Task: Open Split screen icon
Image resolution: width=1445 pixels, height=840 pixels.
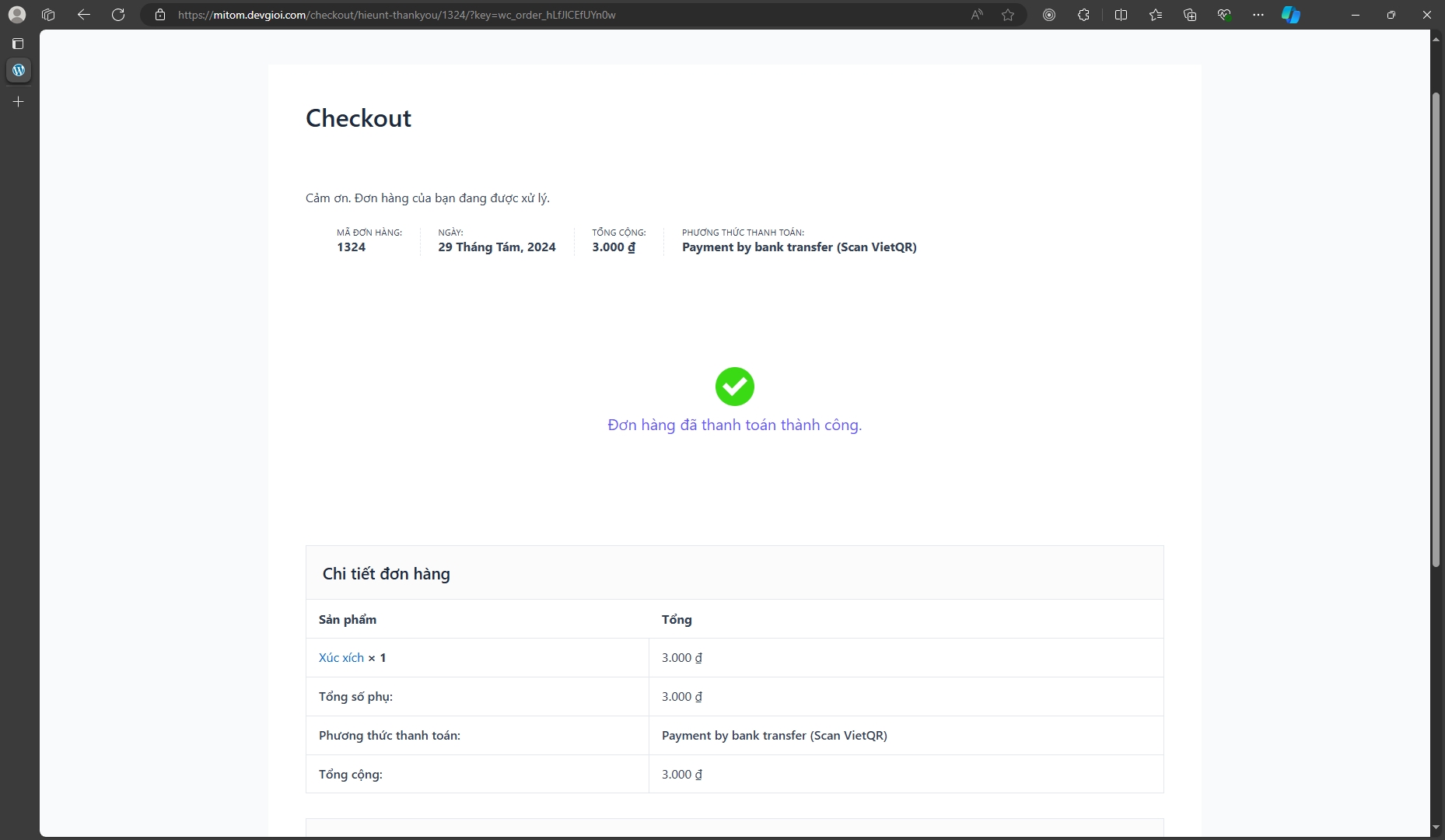Action: pos(1121,15)
